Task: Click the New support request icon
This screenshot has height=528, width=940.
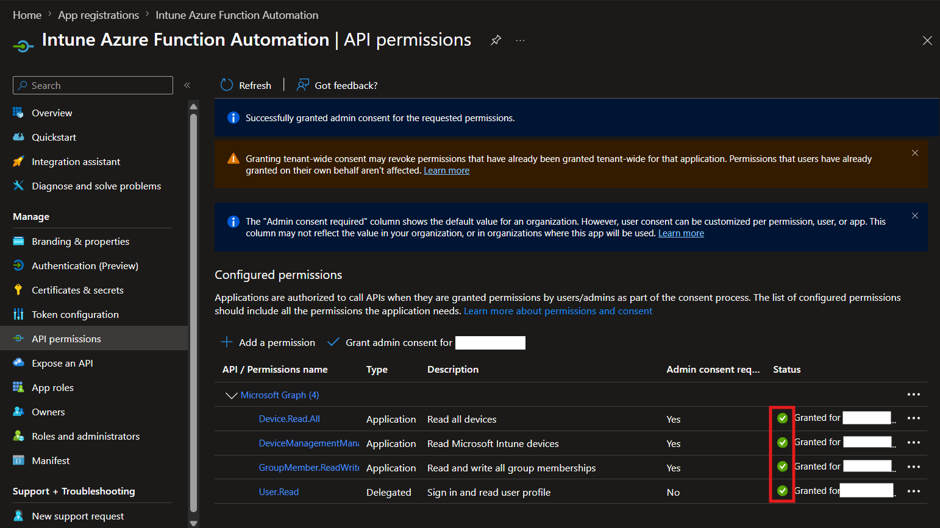Action: 19,516
